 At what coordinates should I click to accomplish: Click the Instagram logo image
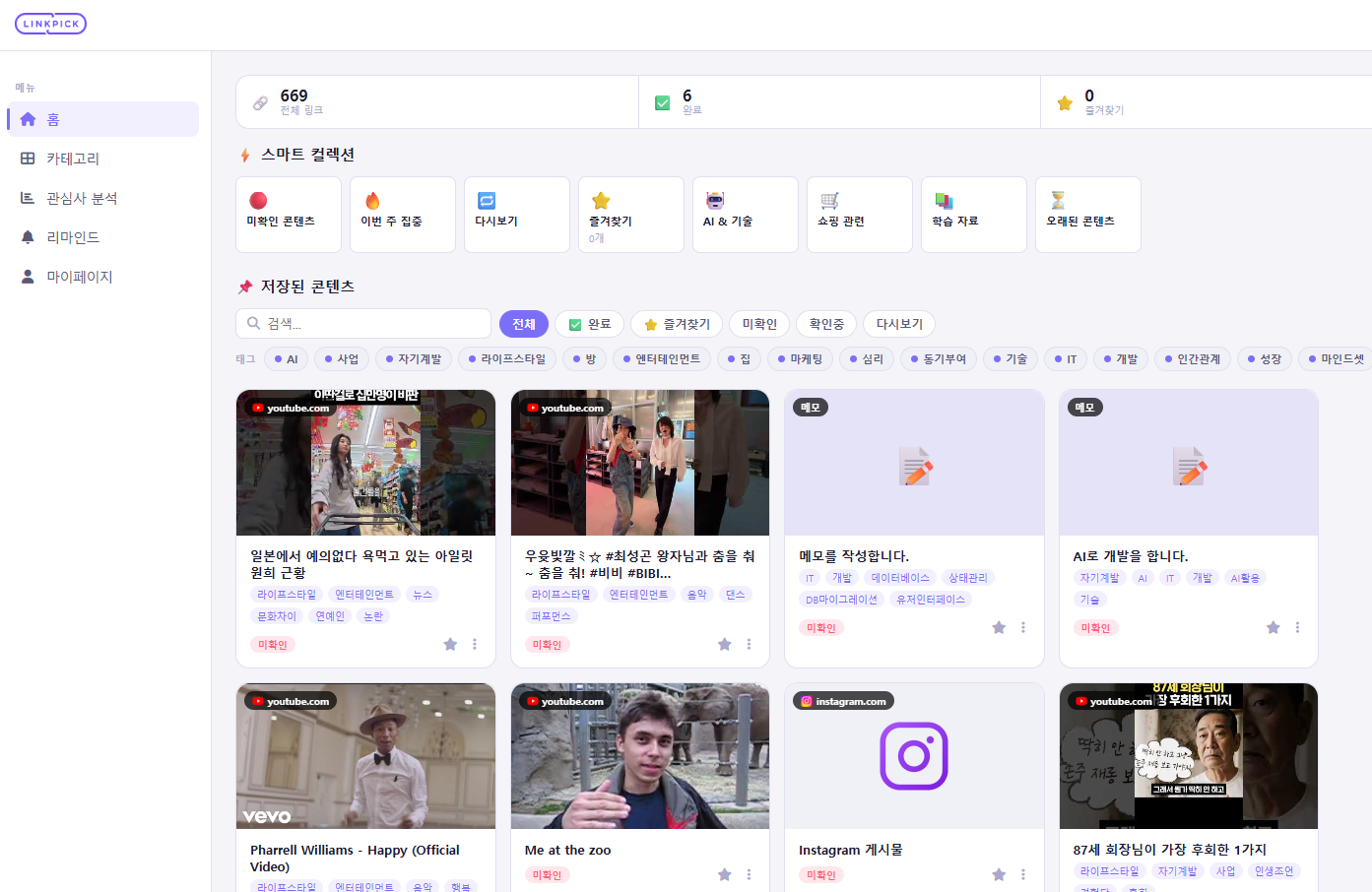(914, 756)
